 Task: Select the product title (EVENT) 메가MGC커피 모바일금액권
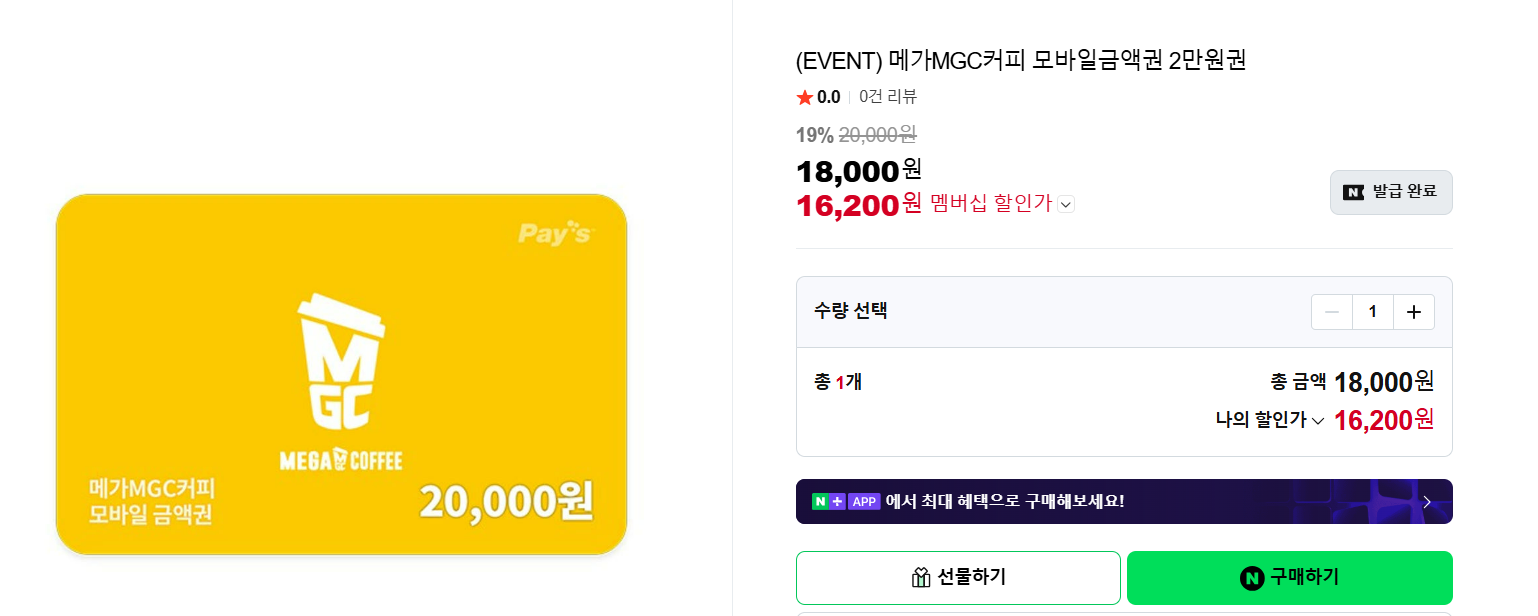(1018, 62)
